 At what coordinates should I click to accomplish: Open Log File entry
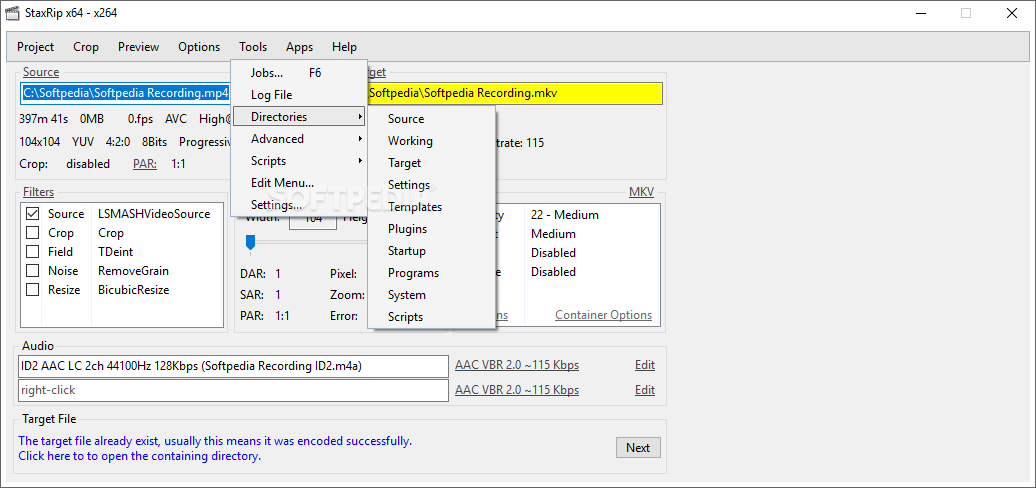pos(299,95)
